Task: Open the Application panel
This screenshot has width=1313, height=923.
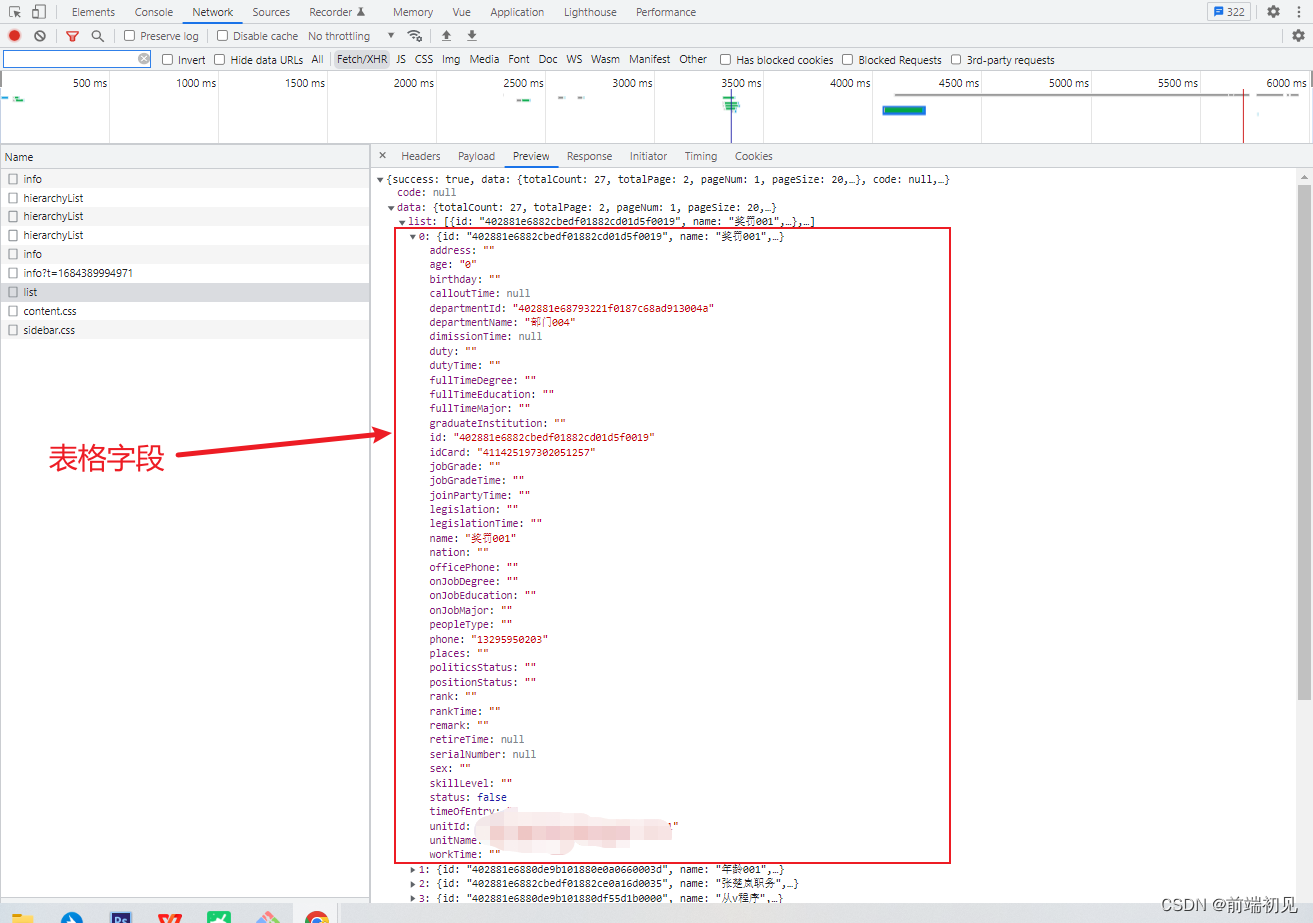Action: click(x=517, y=12)
